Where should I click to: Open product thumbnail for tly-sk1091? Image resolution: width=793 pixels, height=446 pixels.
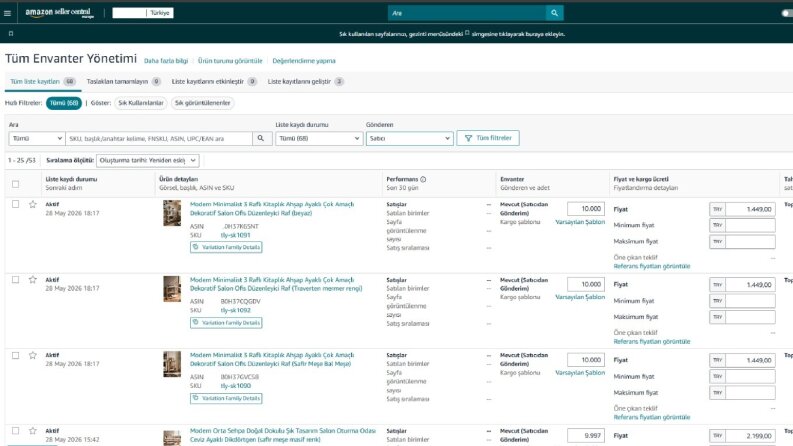[x=172, y=213]
